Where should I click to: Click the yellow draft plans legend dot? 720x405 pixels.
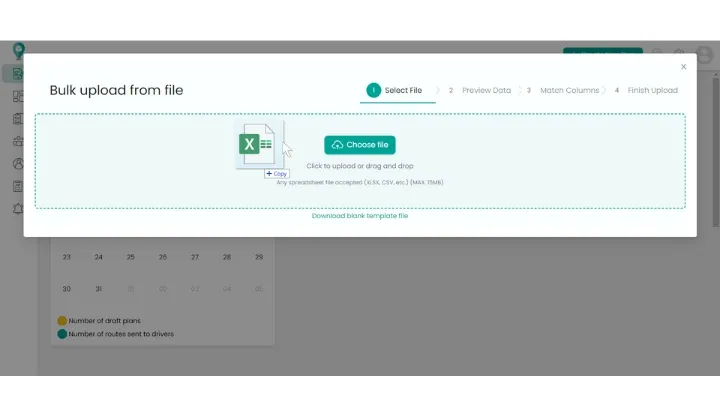(x=62, y=321)
